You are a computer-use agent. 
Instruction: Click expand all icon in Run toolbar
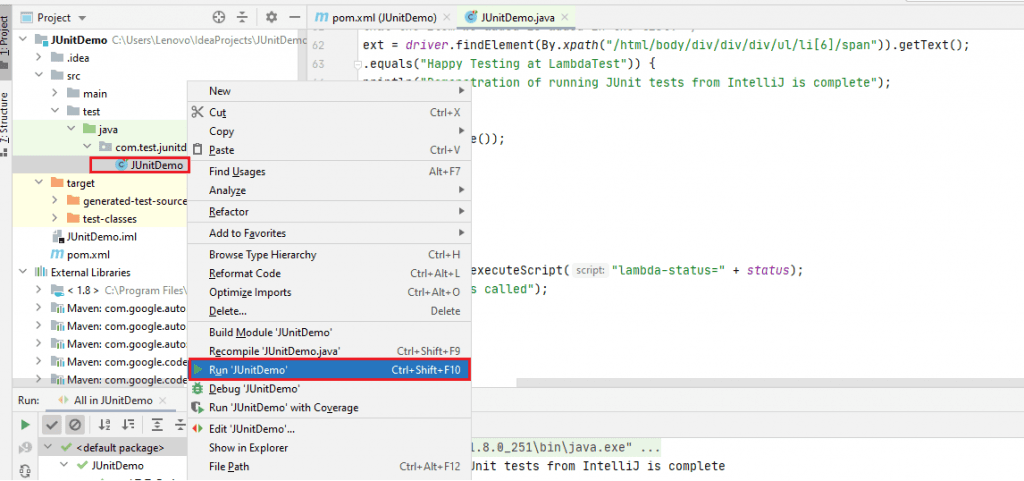click(157, 425)
